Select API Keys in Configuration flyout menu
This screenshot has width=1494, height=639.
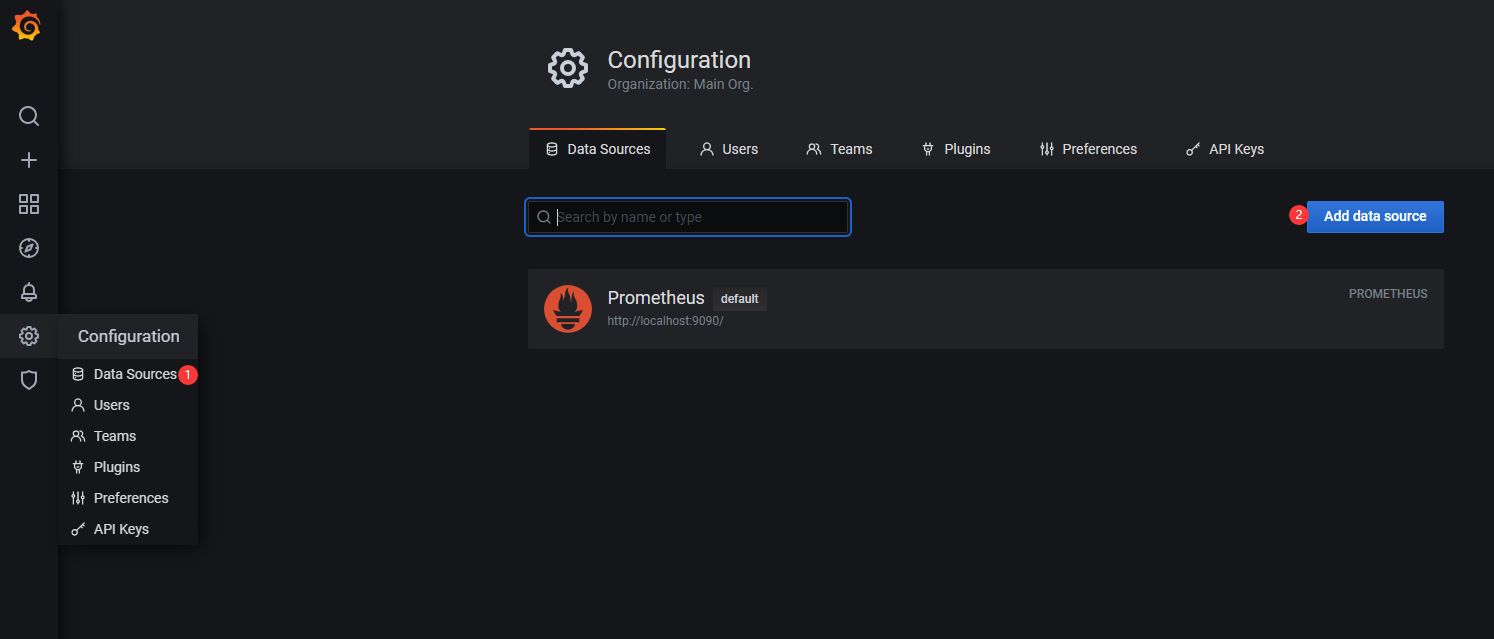pos(120,529)
